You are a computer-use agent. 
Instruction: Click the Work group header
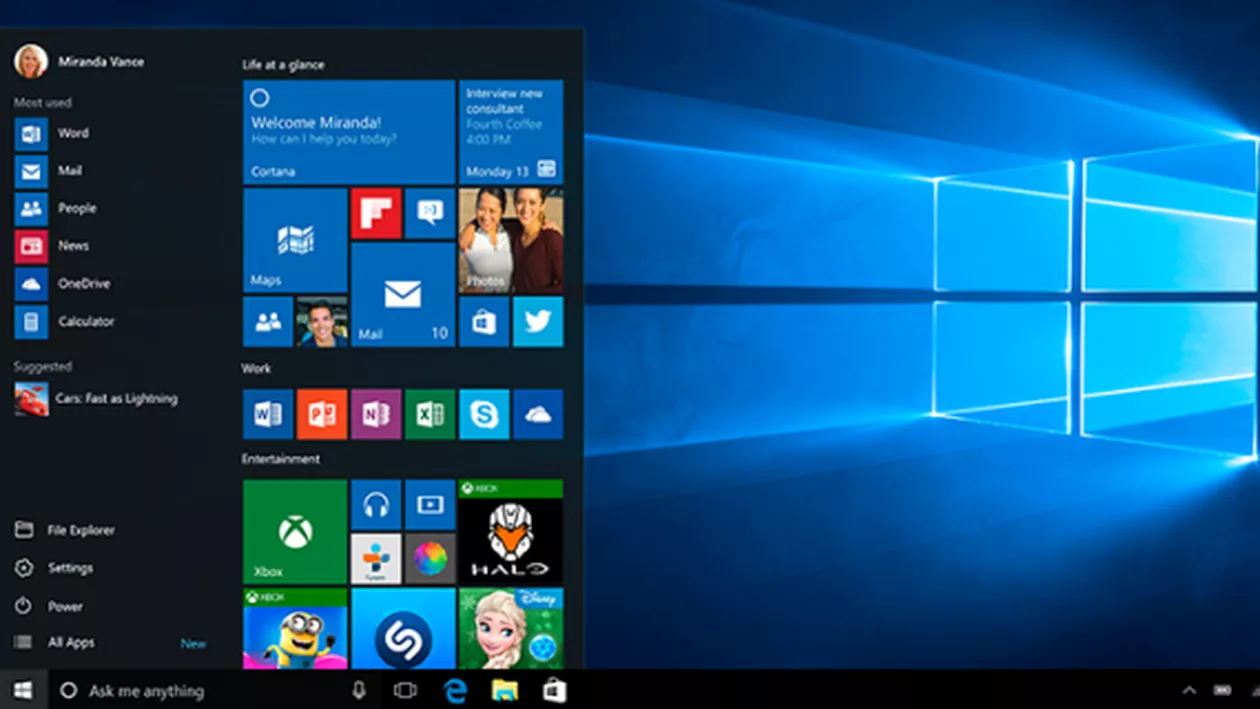click(256, 368)
